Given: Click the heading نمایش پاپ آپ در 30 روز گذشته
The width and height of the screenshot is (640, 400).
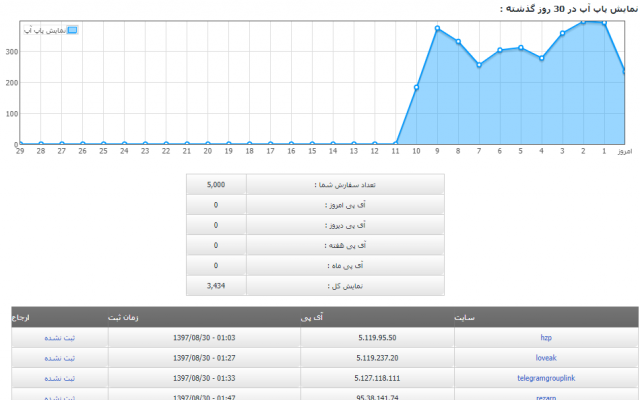Looking at the screenshot, I should click(569, 9).
